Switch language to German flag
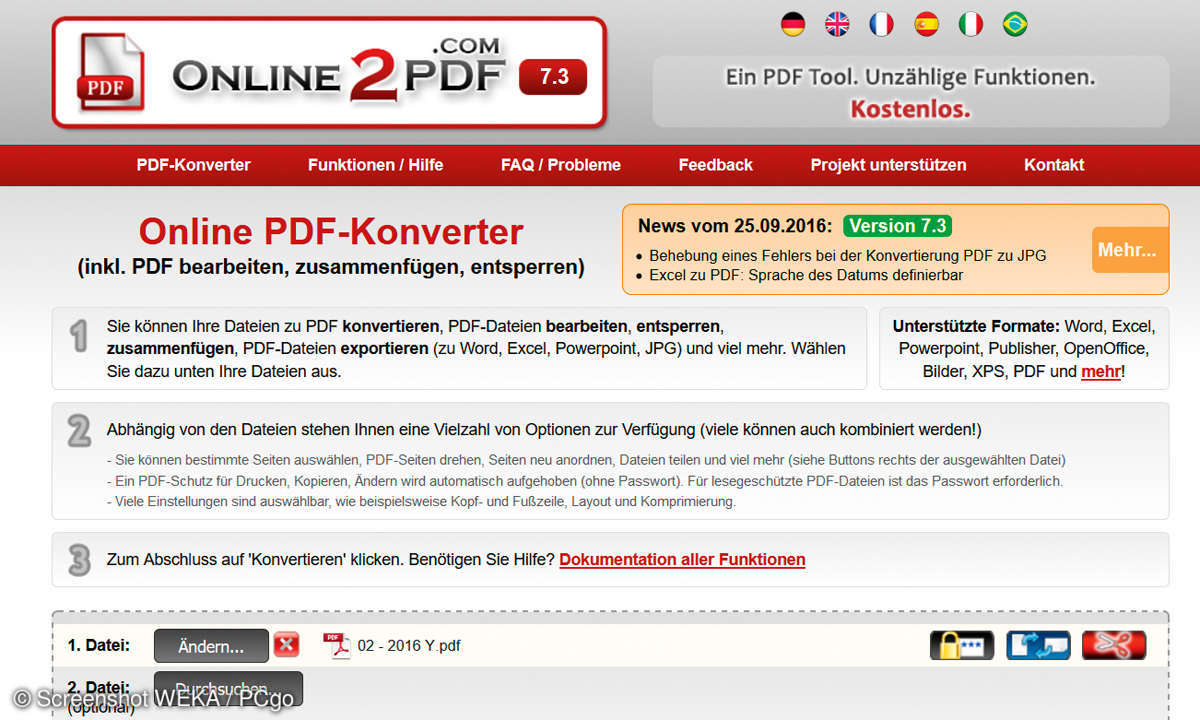 pyautogui.click(x=793, y=24)
